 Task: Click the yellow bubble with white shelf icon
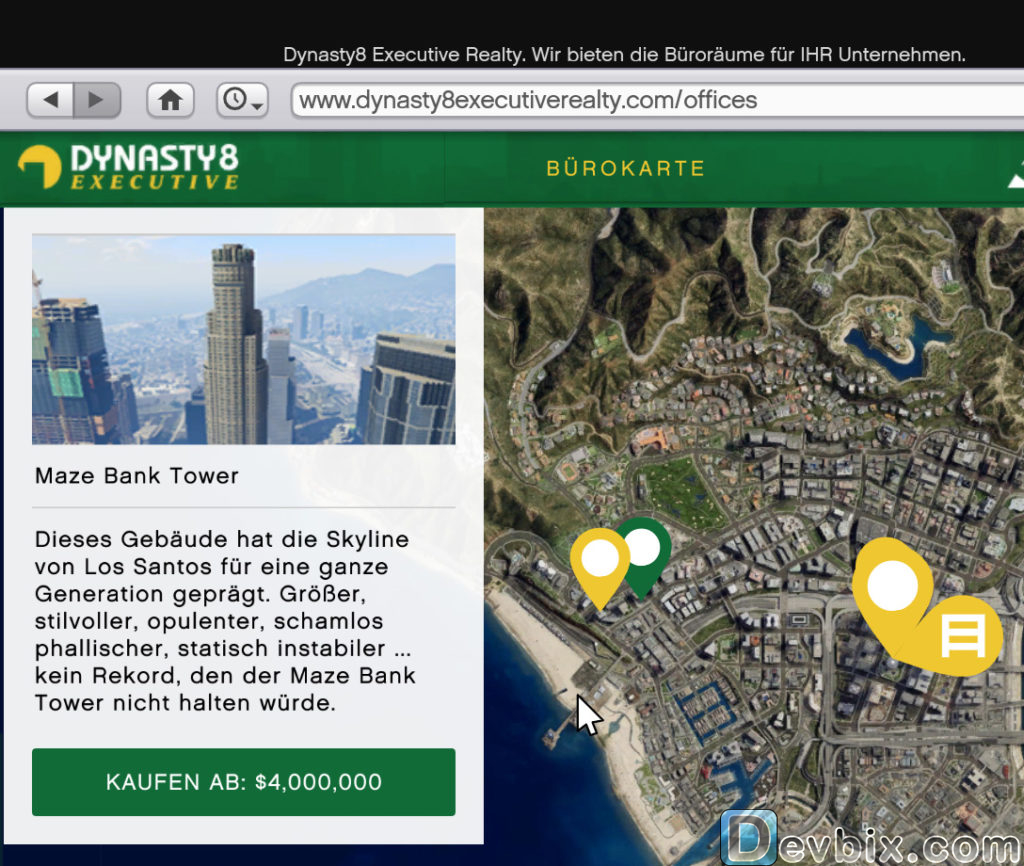[963, 635]
